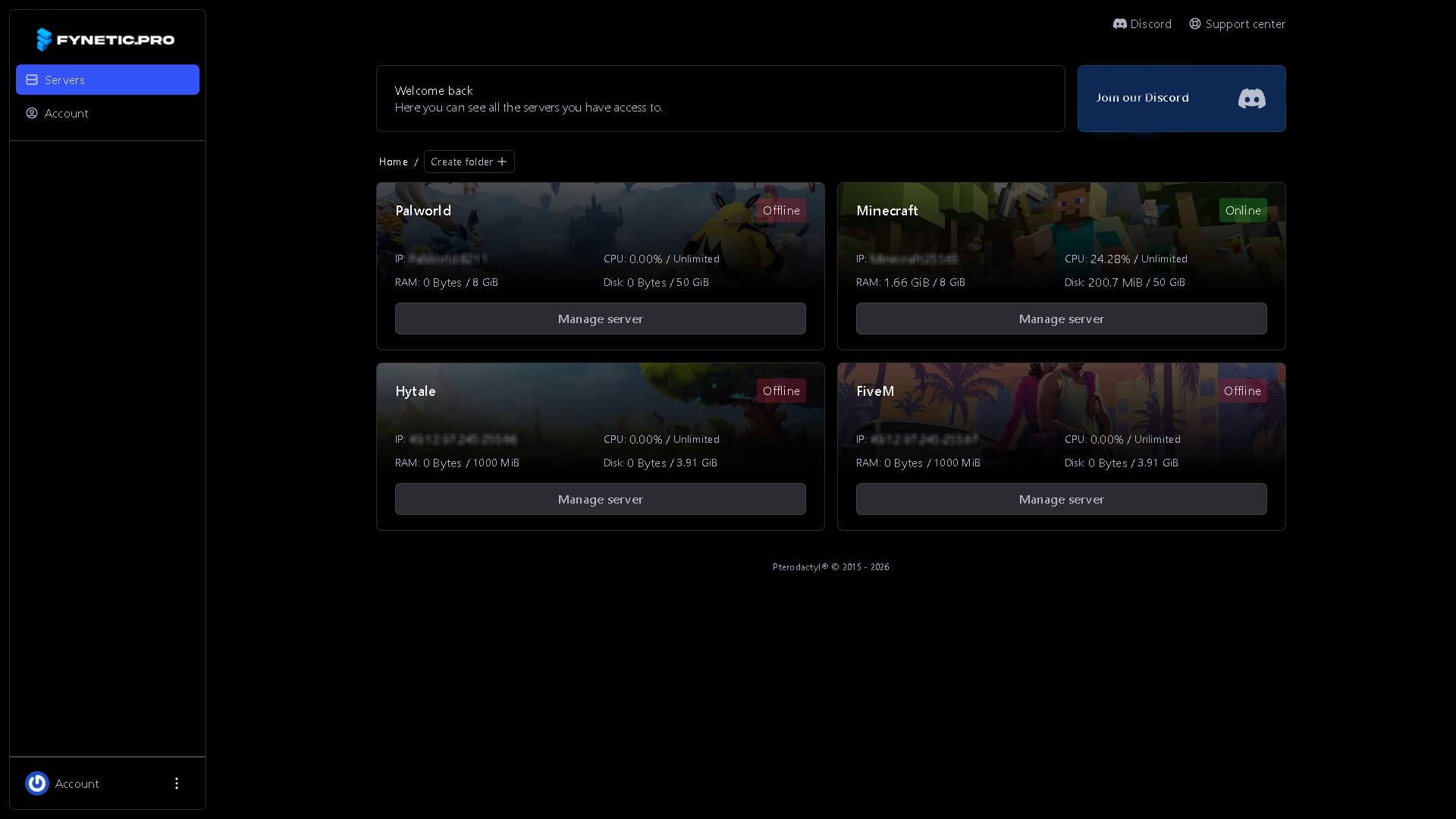Click Palworld Disk 0 Bytes / 50 GiB
The height and width of the screenshot is (819, 1456).
657,282
